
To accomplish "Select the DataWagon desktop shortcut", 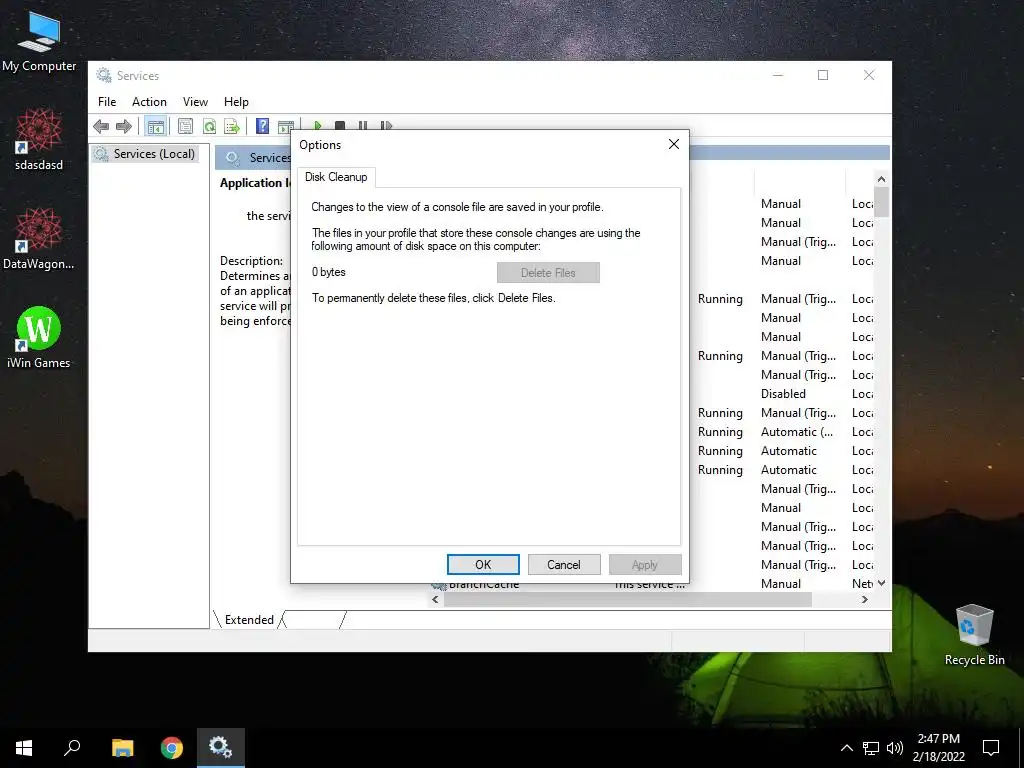I will (39, 239).
